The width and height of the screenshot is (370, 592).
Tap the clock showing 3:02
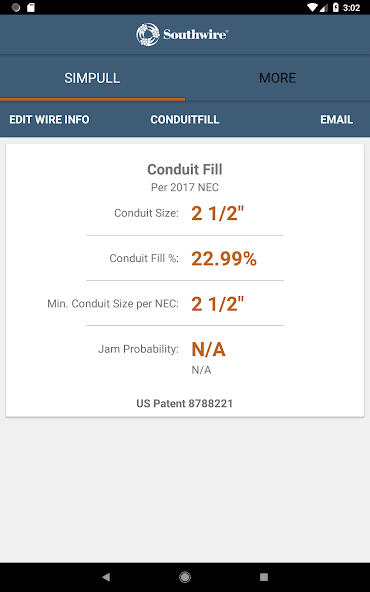(352, 8)
